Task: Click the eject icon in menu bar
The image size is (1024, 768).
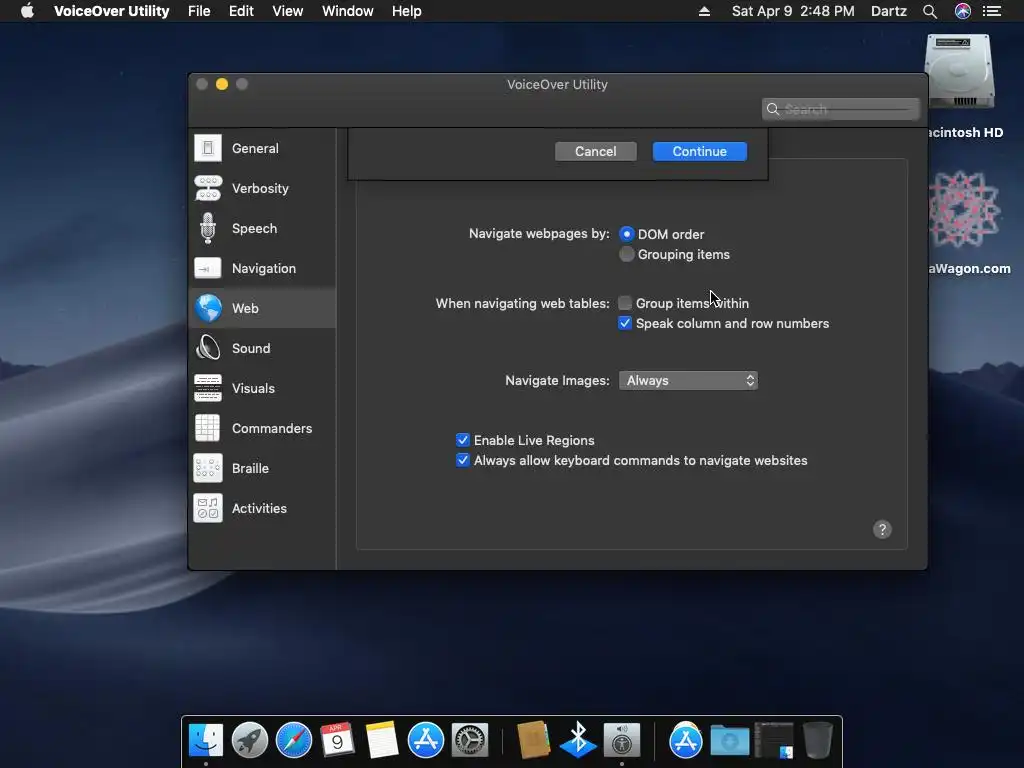Action: pos(704,11)
